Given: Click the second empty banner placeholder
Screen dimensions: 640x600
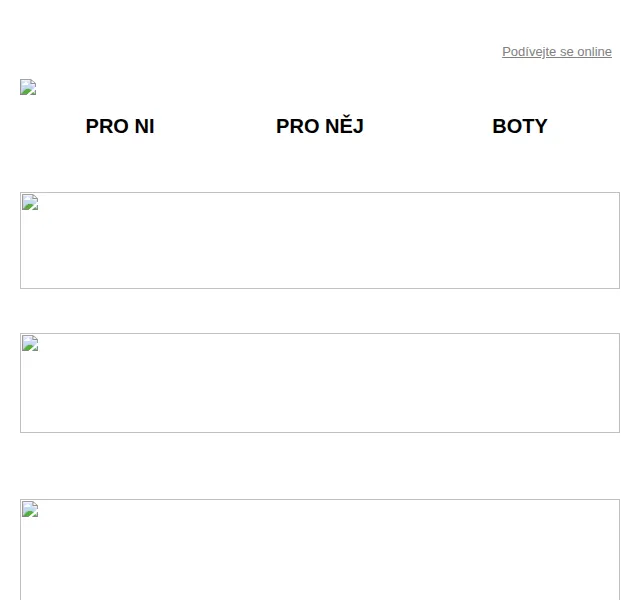Looking at the screenshot, I should pyautogui.click(x=320, y=383).
